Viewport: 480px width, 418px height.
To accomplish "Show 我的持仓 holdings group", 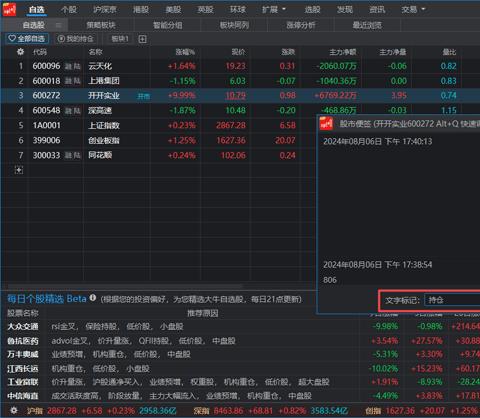I will coord(75,39).
